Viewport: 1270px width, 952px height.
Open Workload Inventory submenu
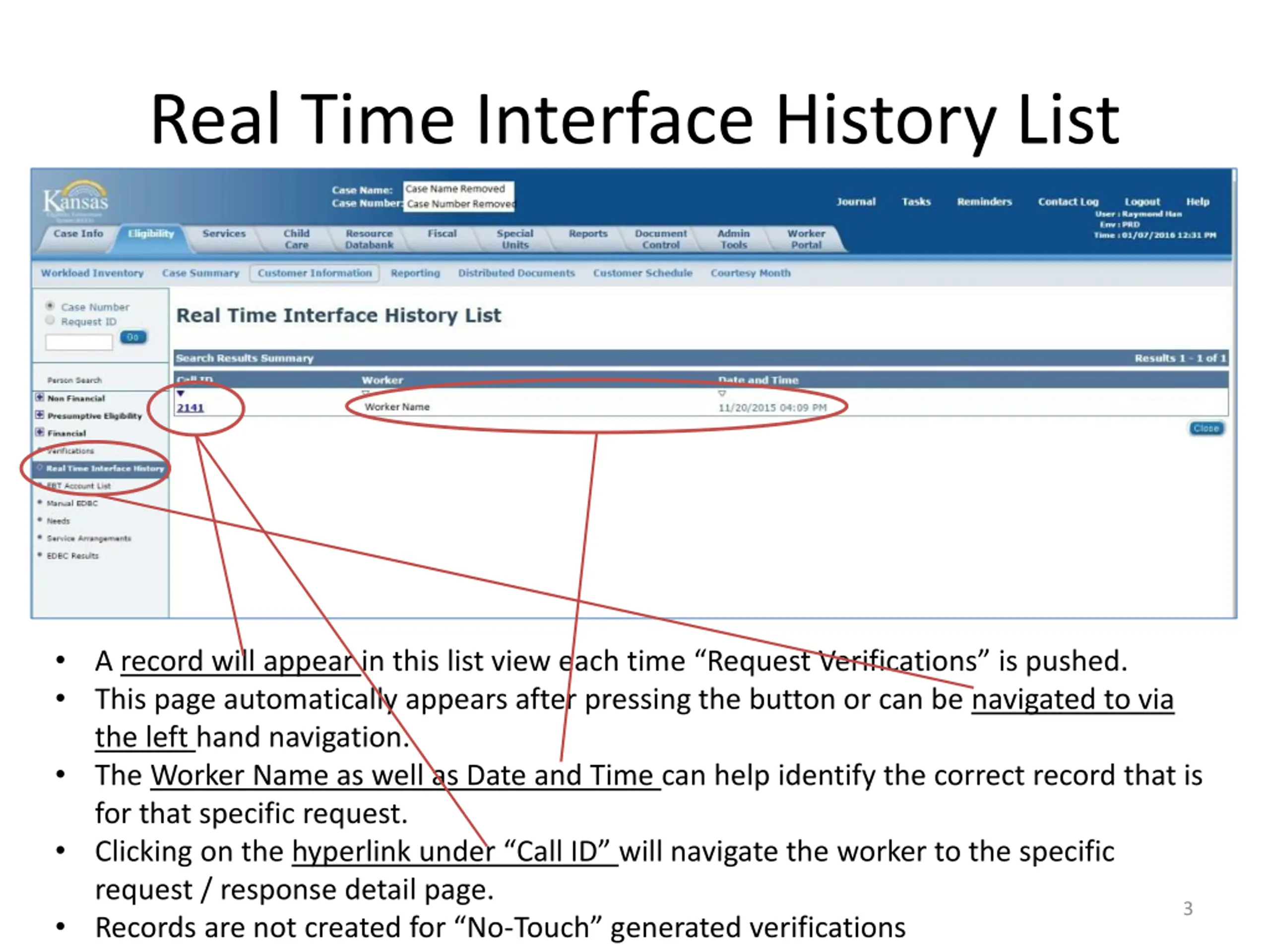coord(92,273)
